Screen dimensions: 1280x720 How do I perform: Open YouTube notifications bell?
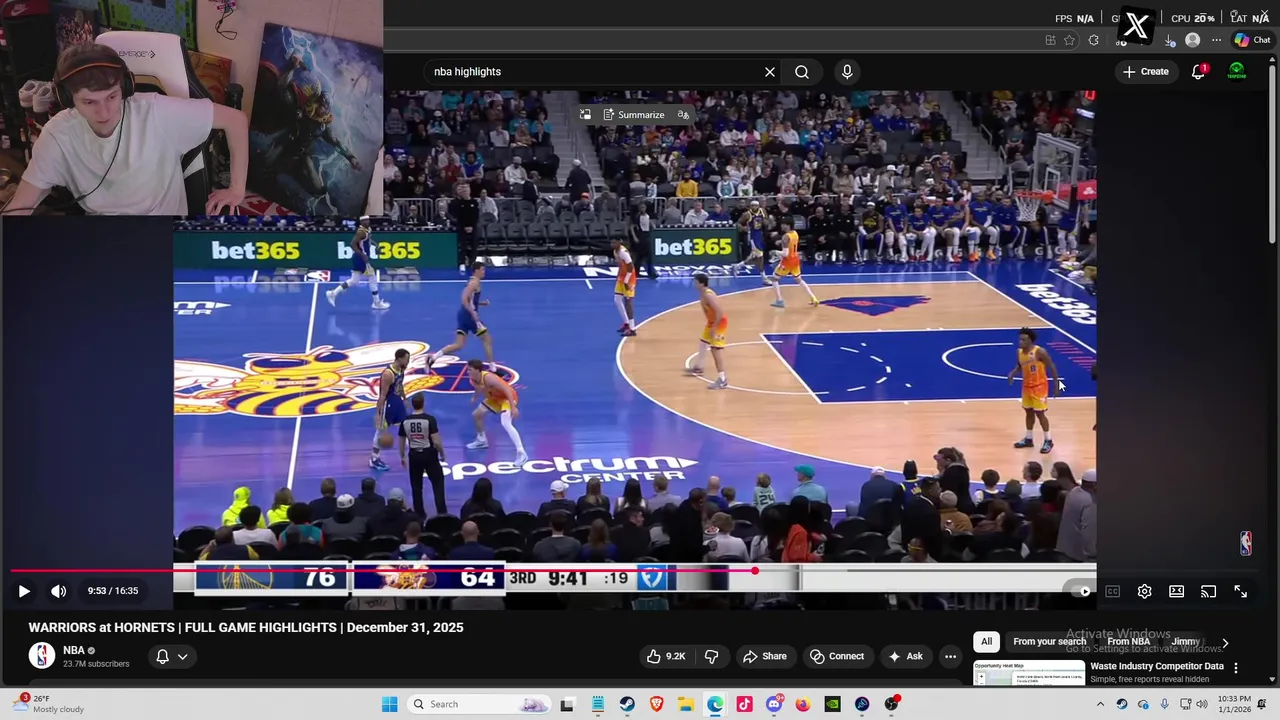coord(1198,72)
